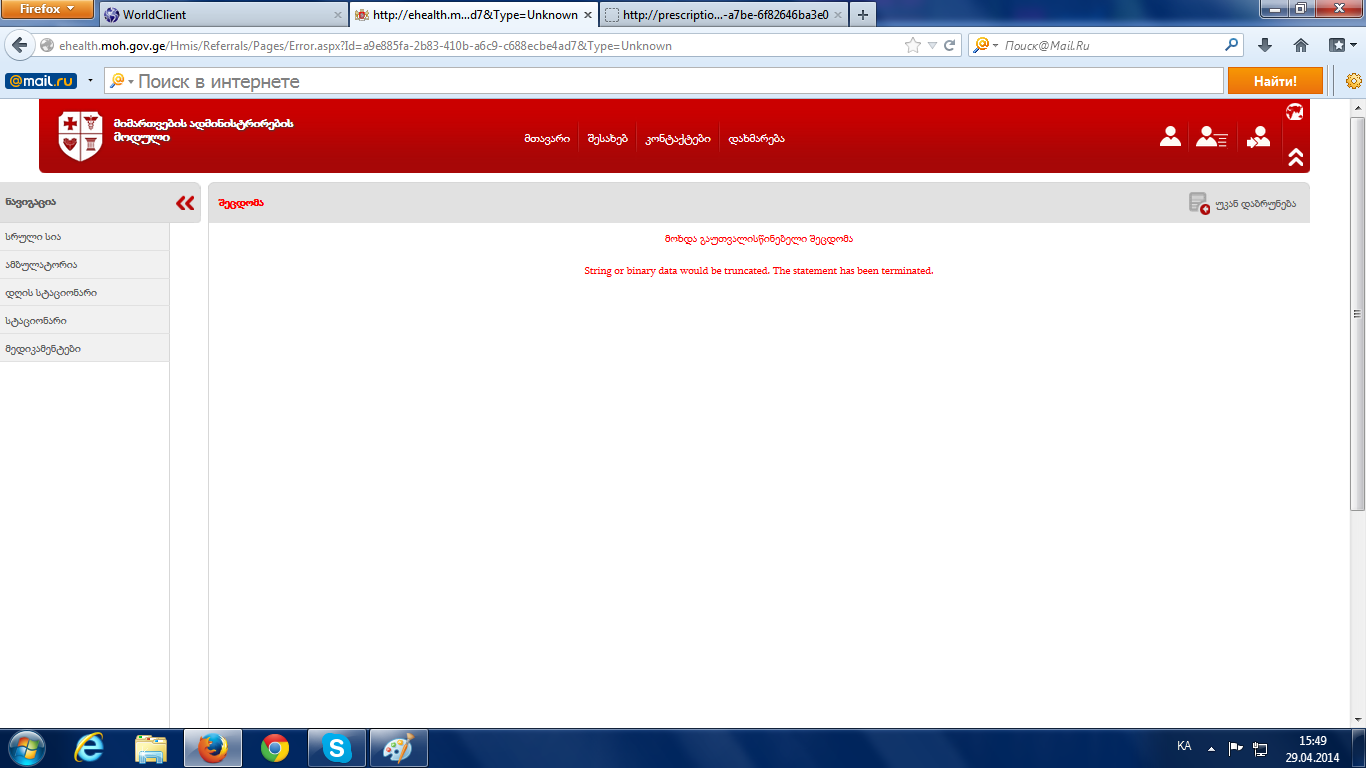1366x768 pixels.
Task: Open the დახმარება help menu
Action: pos(756,139)
